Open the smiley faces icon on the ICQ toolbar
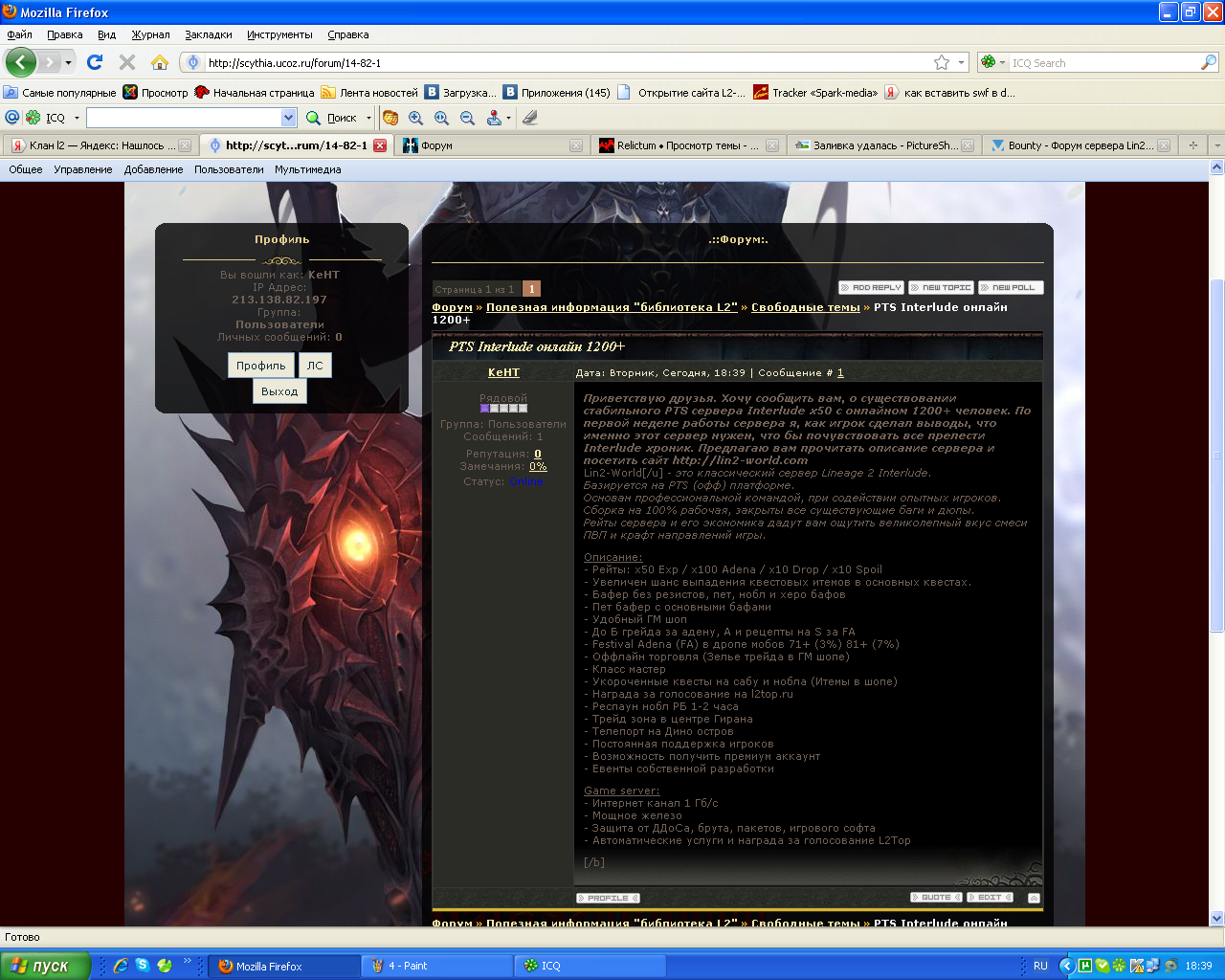The image size is (1225, 980). [390, 118]
